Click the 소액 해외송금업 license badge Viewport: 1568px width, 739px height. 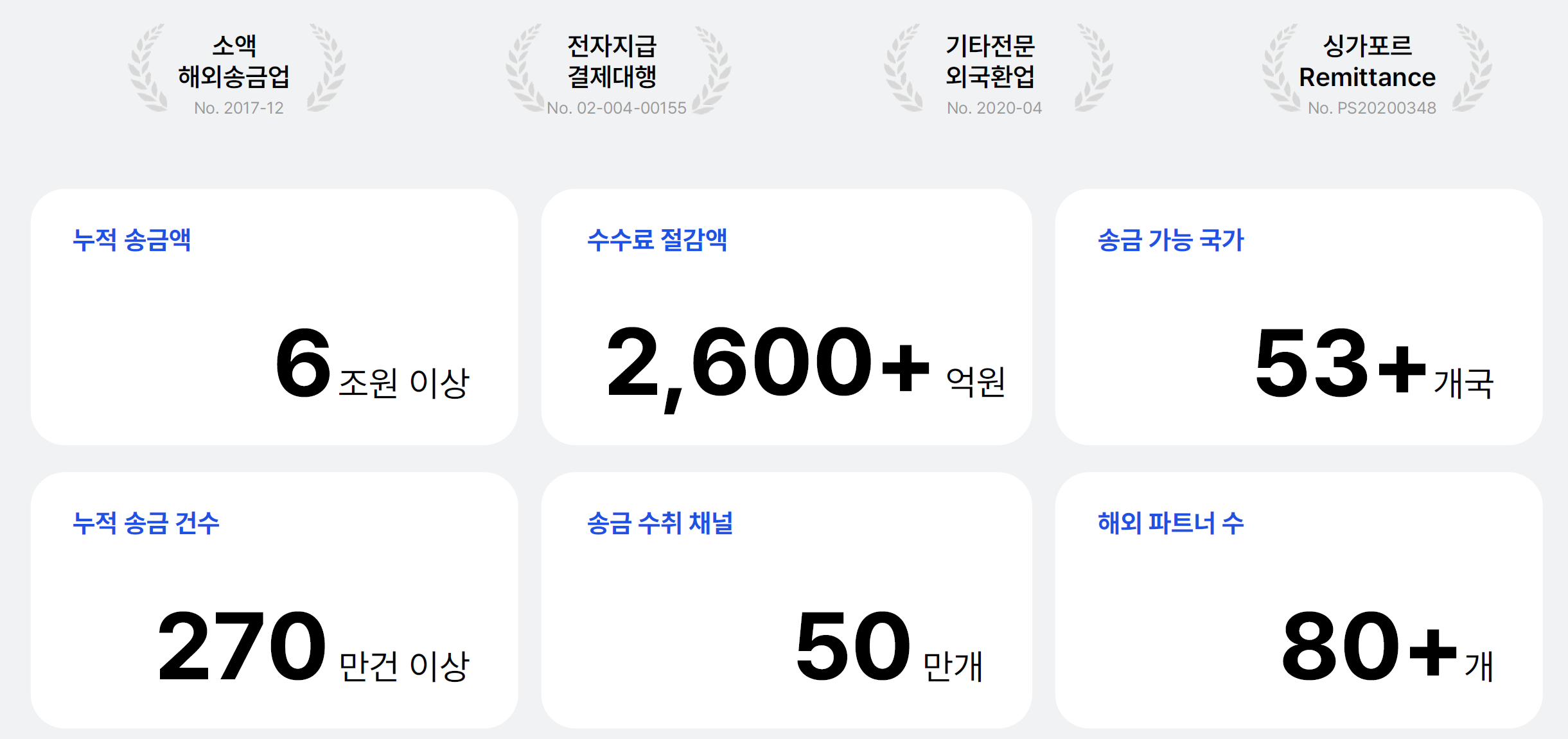coord(236,69)
